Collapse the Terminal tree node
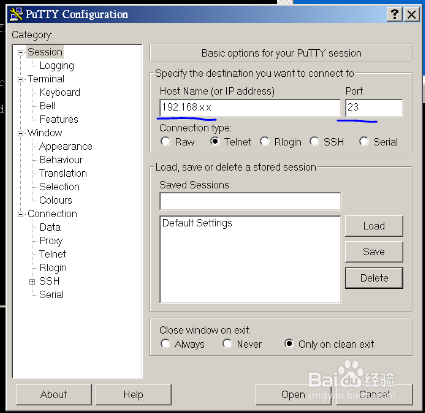Viewport: 425px width, 413px height. pos(21,79)
